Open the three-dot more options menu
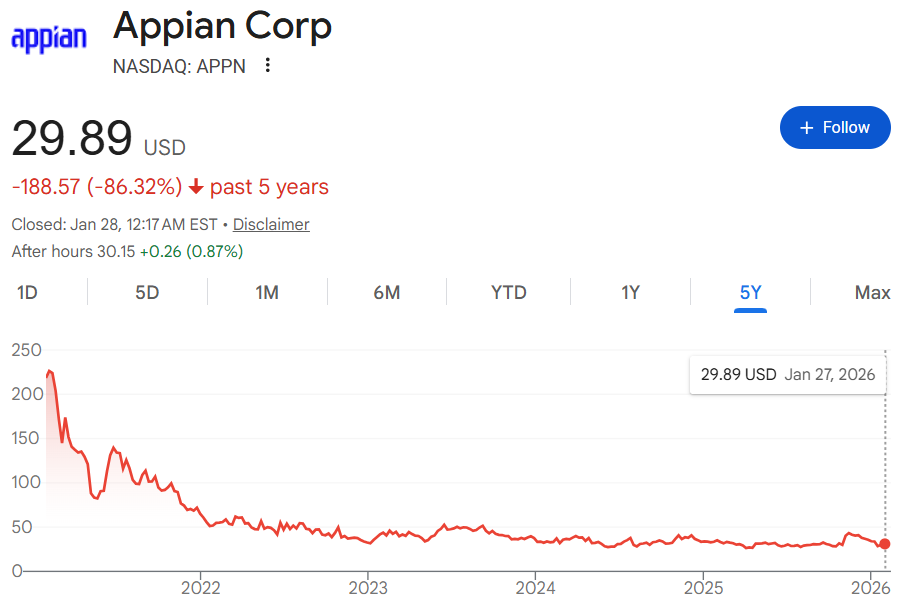 267,66
